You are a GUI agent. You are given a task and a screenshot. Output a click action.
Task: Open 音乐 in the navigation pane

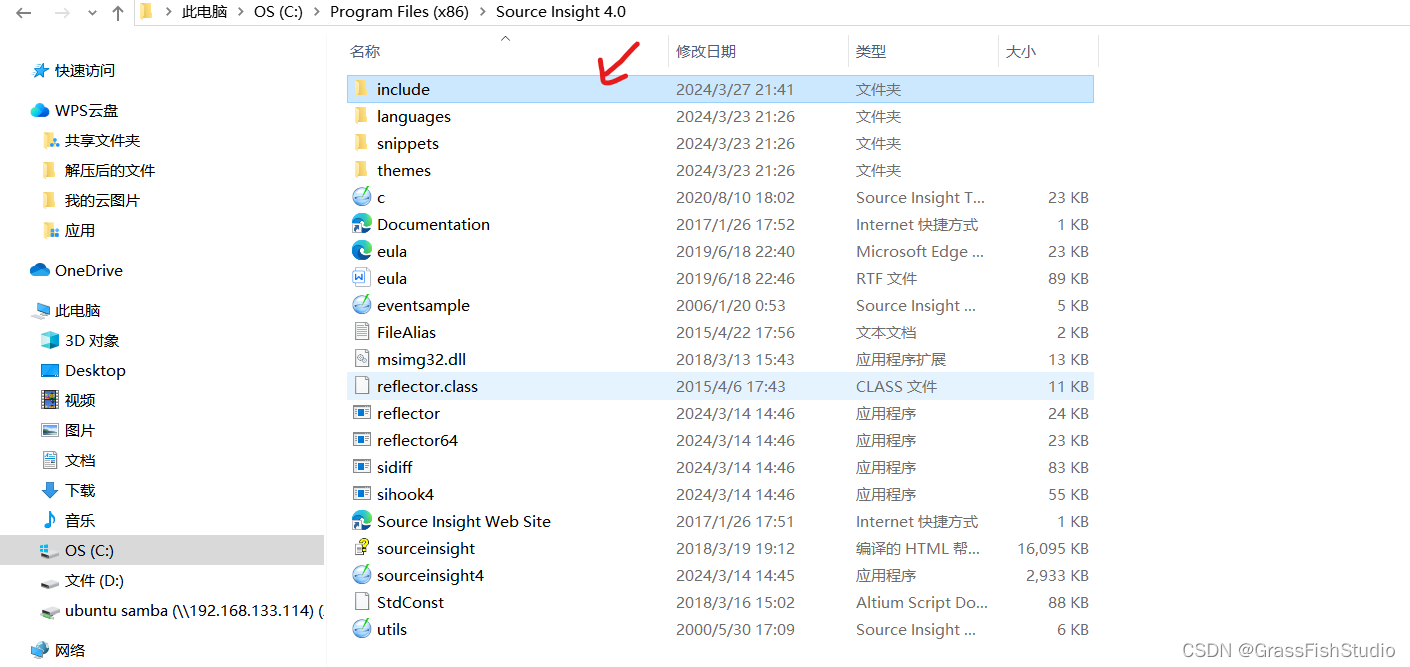[x=80, y=520]
